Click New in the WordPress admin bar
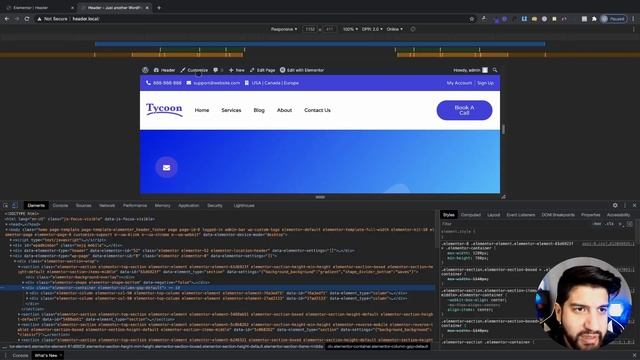The height and width of the screenshot is (360, 640). coord(237,70)
